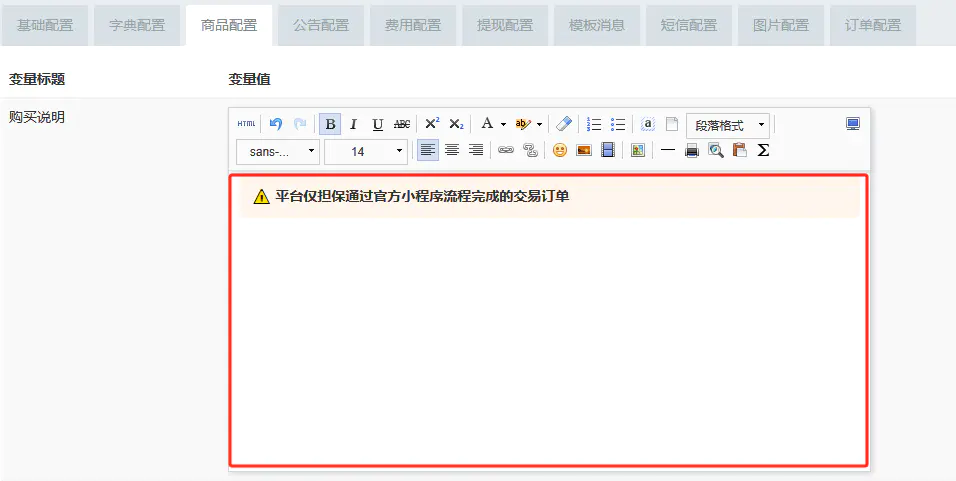Align text center
The height and width of the screenshot is (481, 956).
click(452, 150)
